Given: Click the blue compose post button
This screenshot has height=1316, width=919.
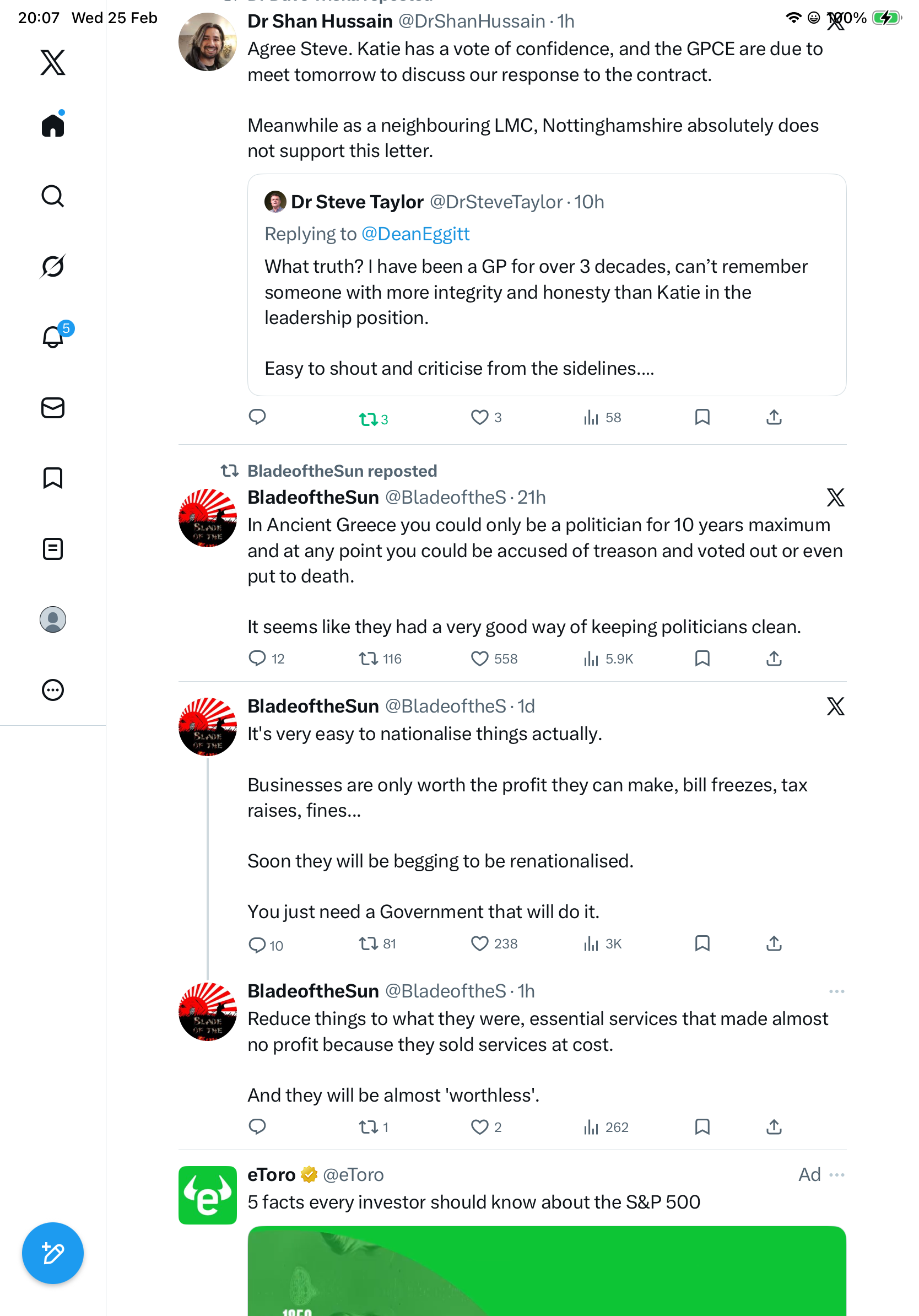Looking at the screenshot, I should [53, 1253].
